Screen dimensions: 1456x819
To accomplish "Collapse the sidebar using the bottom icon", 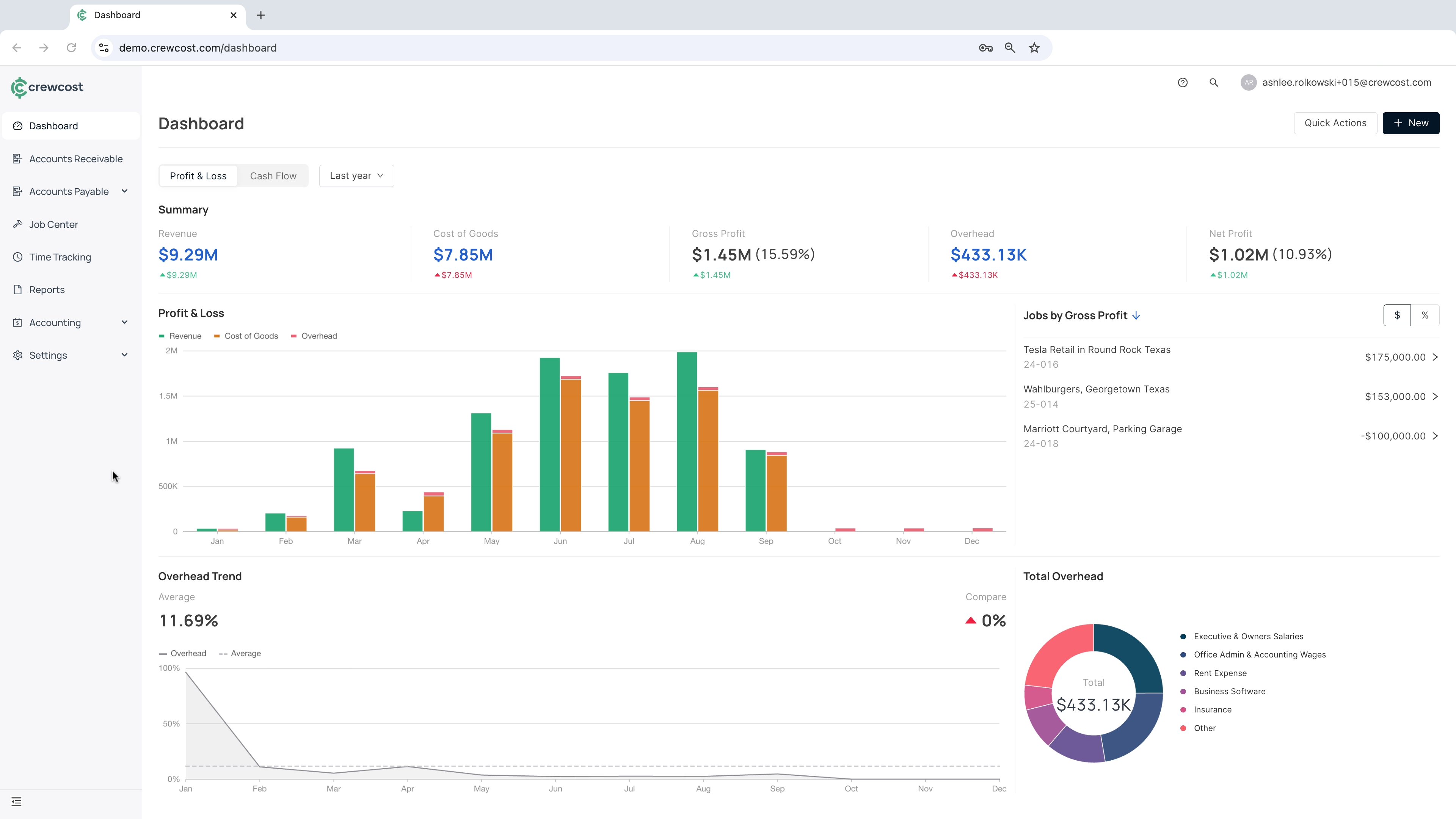I will pyautogui.click(x=17, y=801).
